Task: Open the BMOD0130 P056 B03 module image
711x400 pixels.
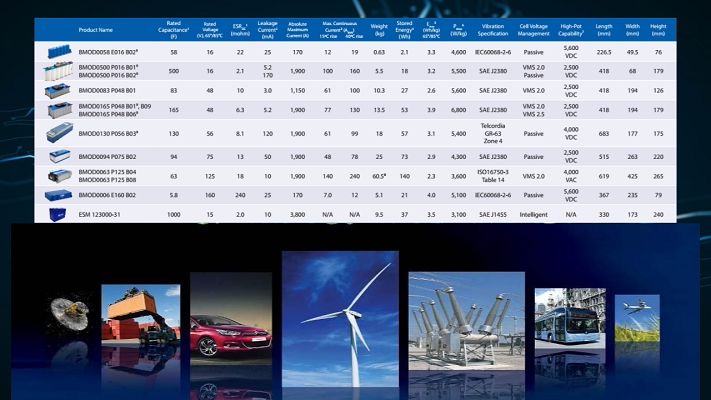Action: coord(59,132)
